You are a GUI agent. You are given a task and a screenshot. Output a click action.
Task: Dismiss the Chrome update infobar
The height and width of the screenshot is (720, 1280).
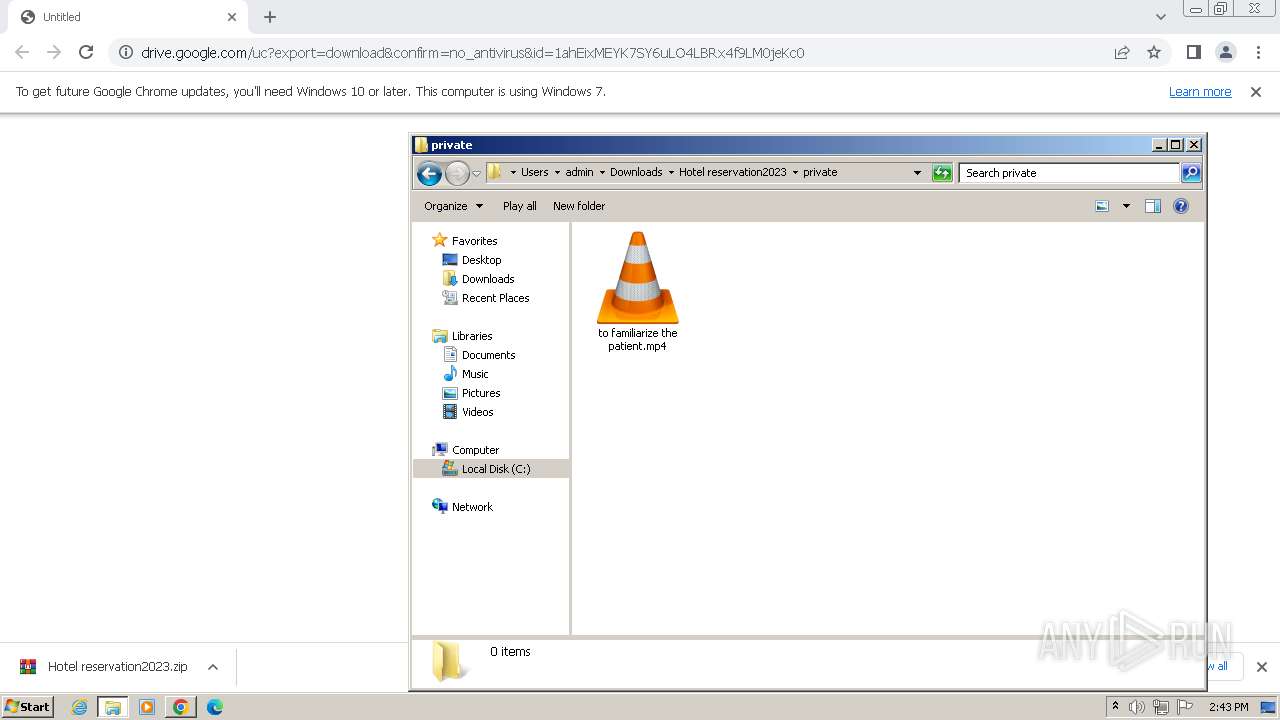(x=1256, y=92)
